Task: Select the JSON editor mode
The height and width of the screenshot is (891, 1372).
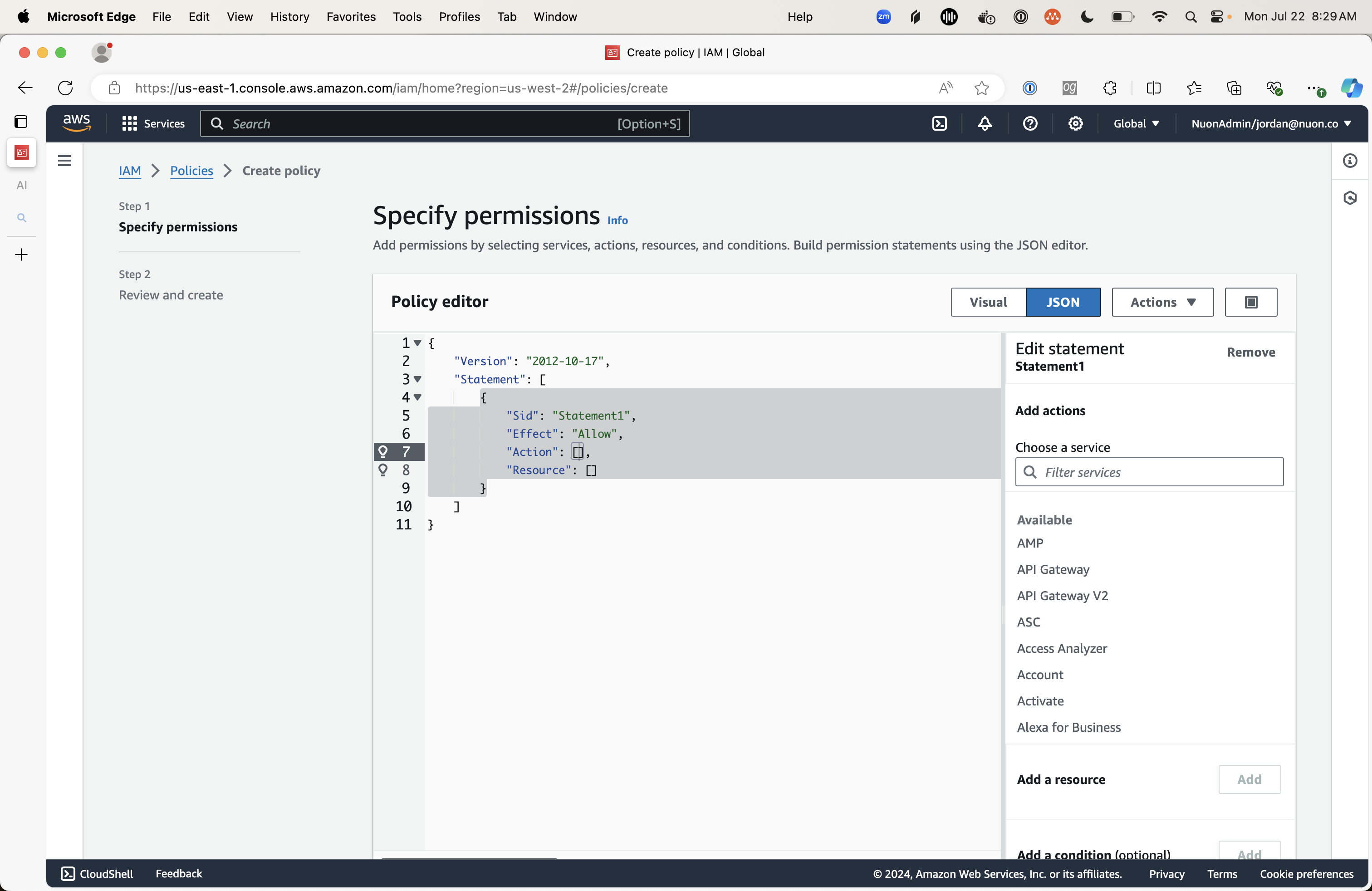Action: pos(1063,302)
